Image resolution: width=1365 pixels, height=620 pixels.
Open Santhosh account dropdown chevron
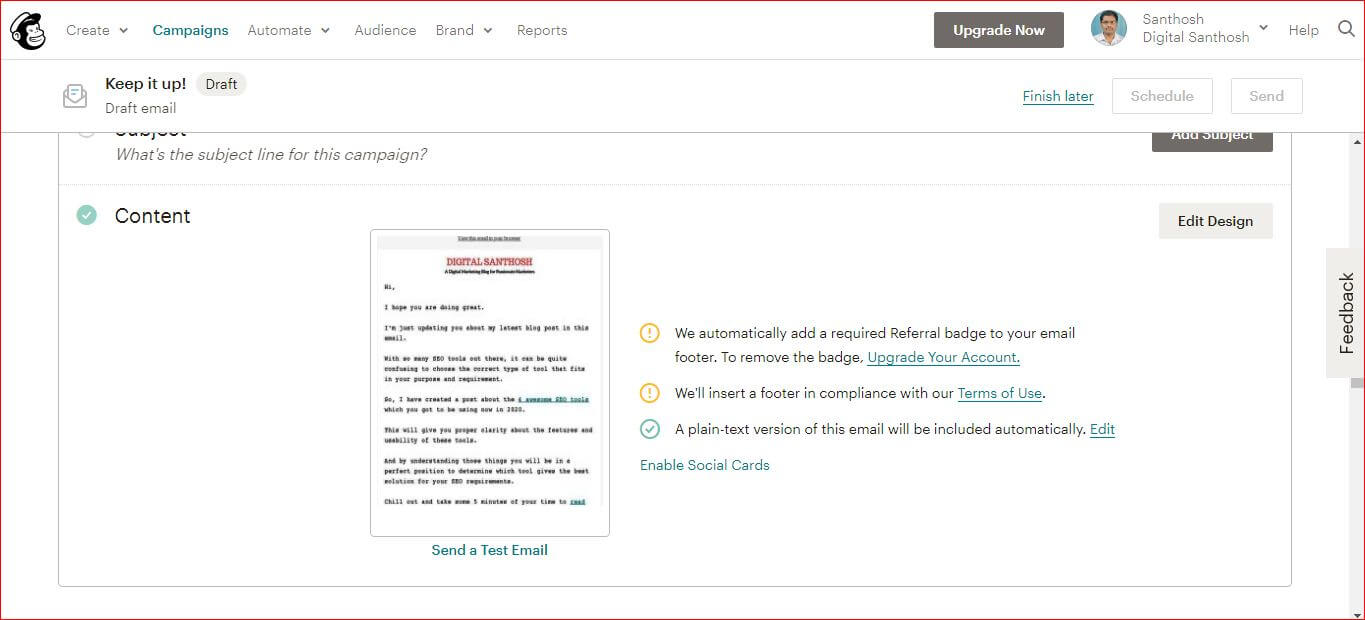click(x=1263, y=28)
